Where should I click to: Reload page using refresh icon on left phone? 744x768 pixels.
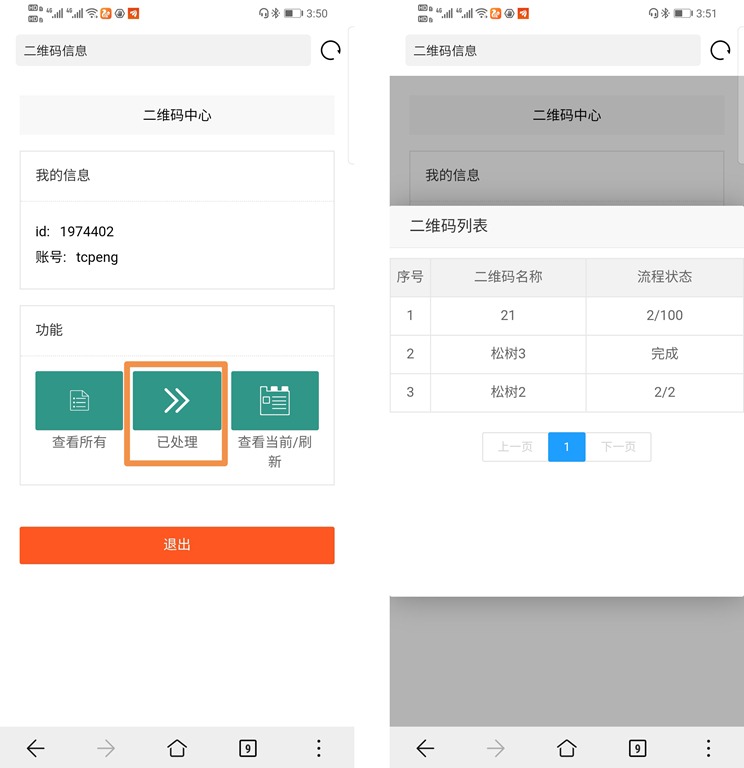point(331,51)
